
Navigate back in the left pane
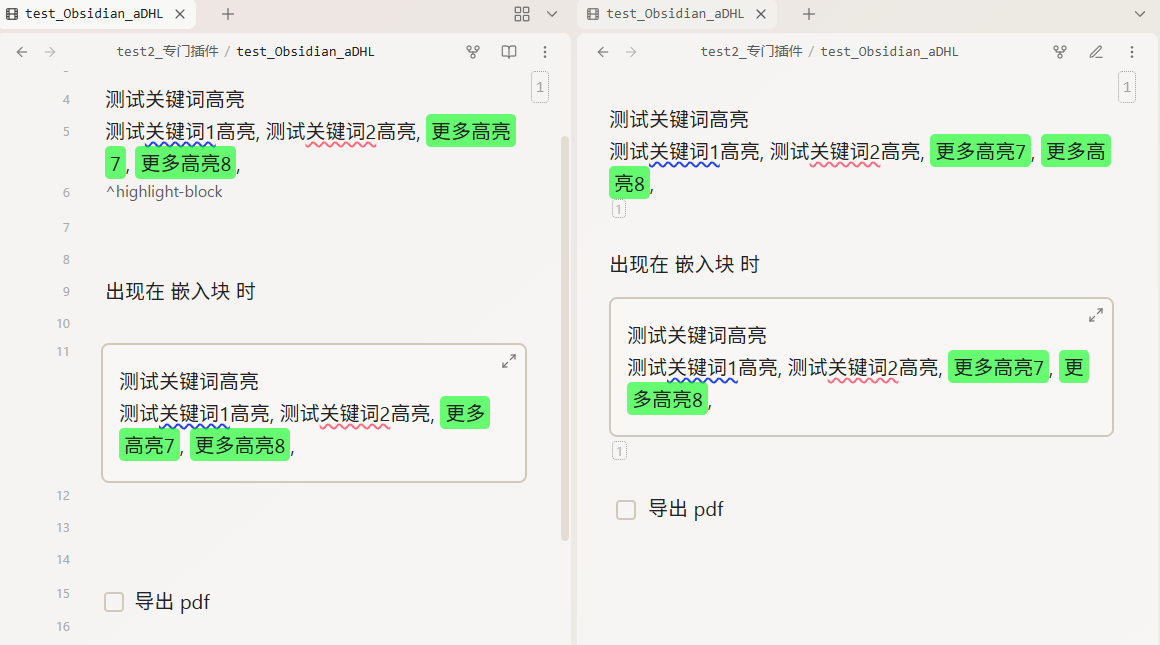pos(22,52)
